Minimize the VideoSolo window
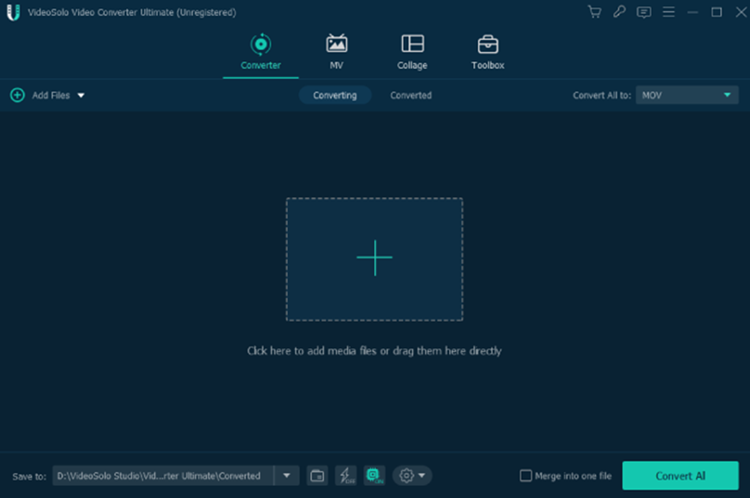The image size is (750, 498). [x=693, y=12]
